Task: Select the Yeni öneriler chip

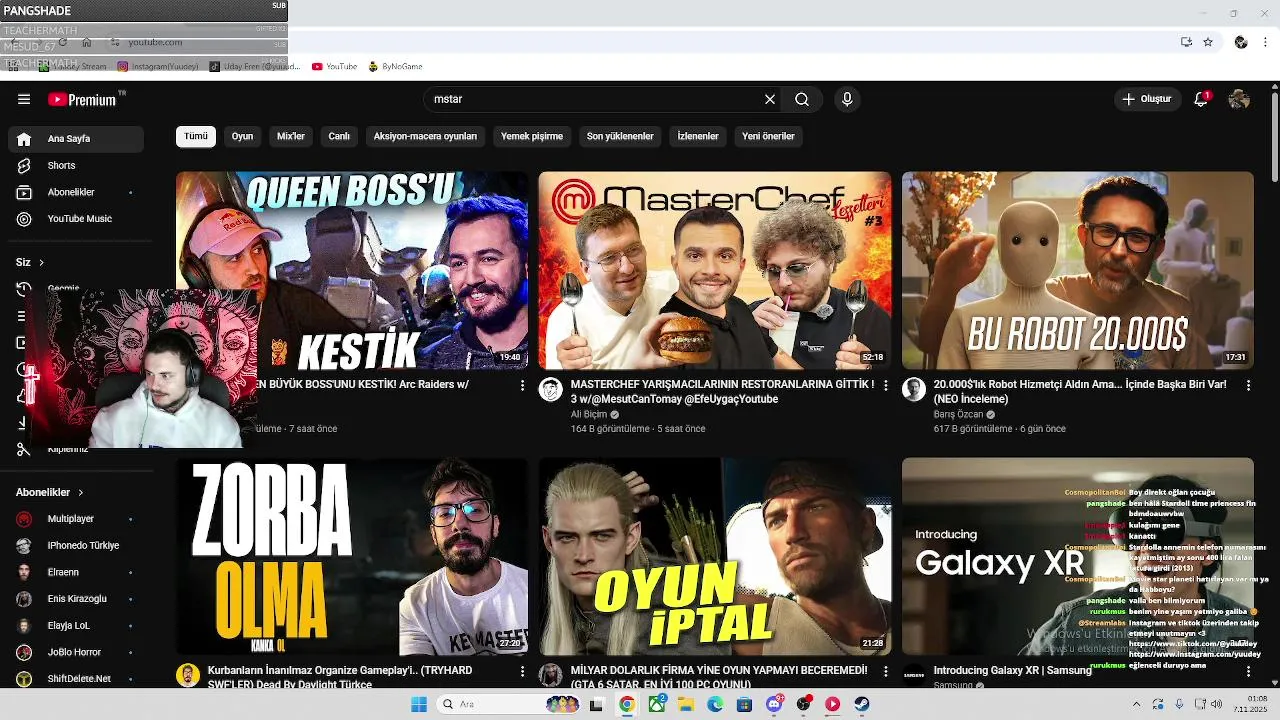Action: pos(768,136)
